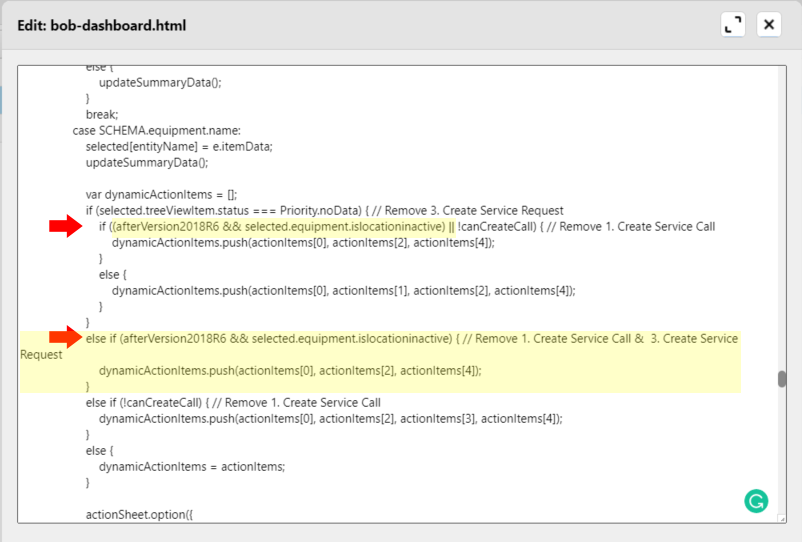
Task: Open the green Grammarly icon
Action: (x=757, y=501)
